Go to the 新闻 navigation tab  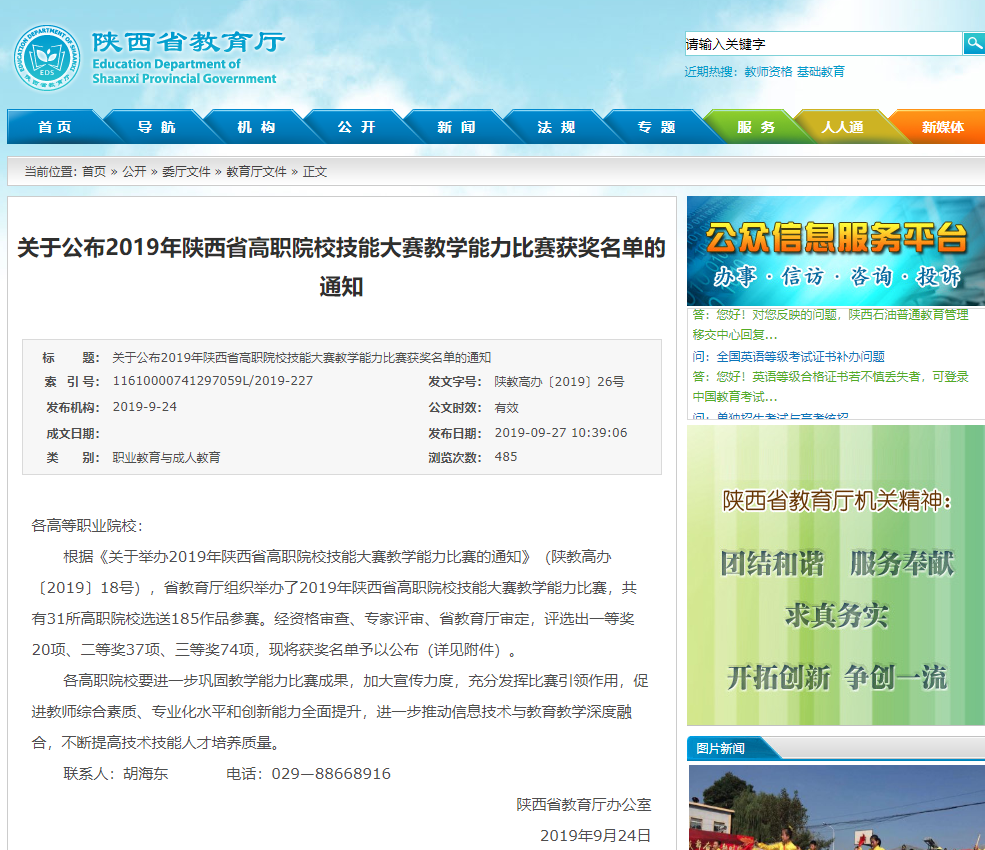click(456, 127)
